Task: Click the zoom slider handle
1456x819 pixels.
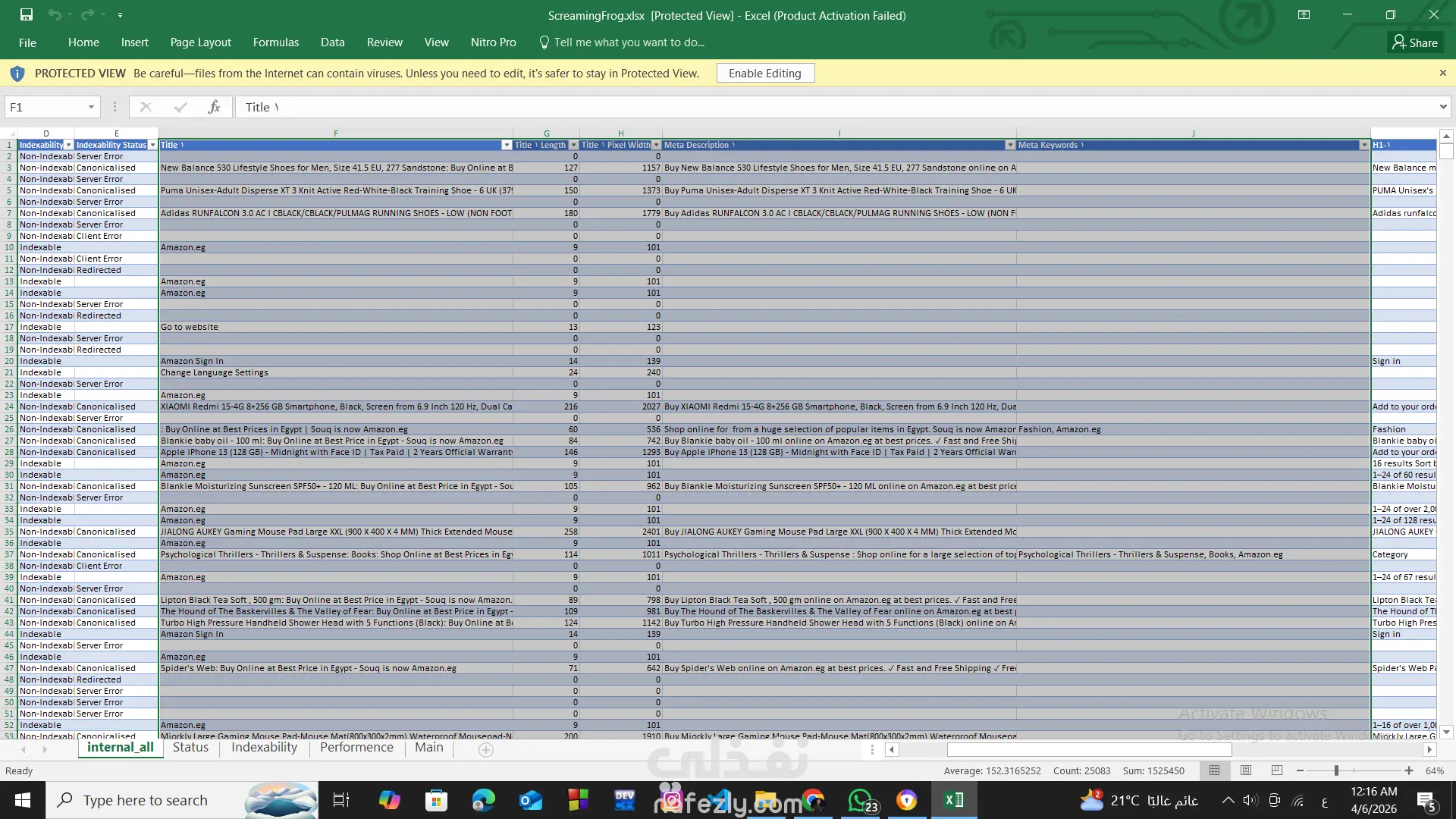Action: click(x=1336, y=770)
